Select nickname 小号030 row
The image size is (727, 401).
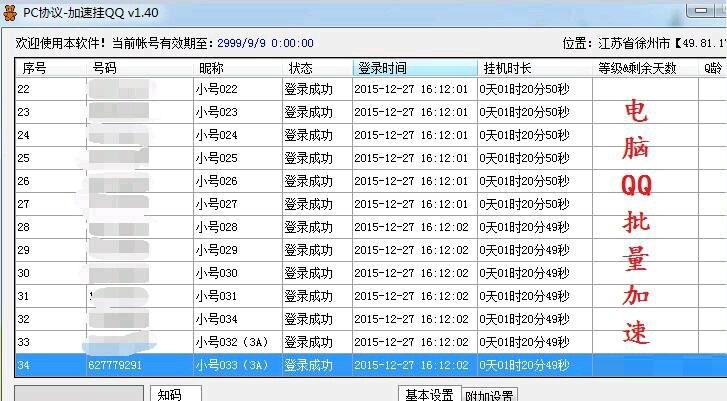point(217,273)
